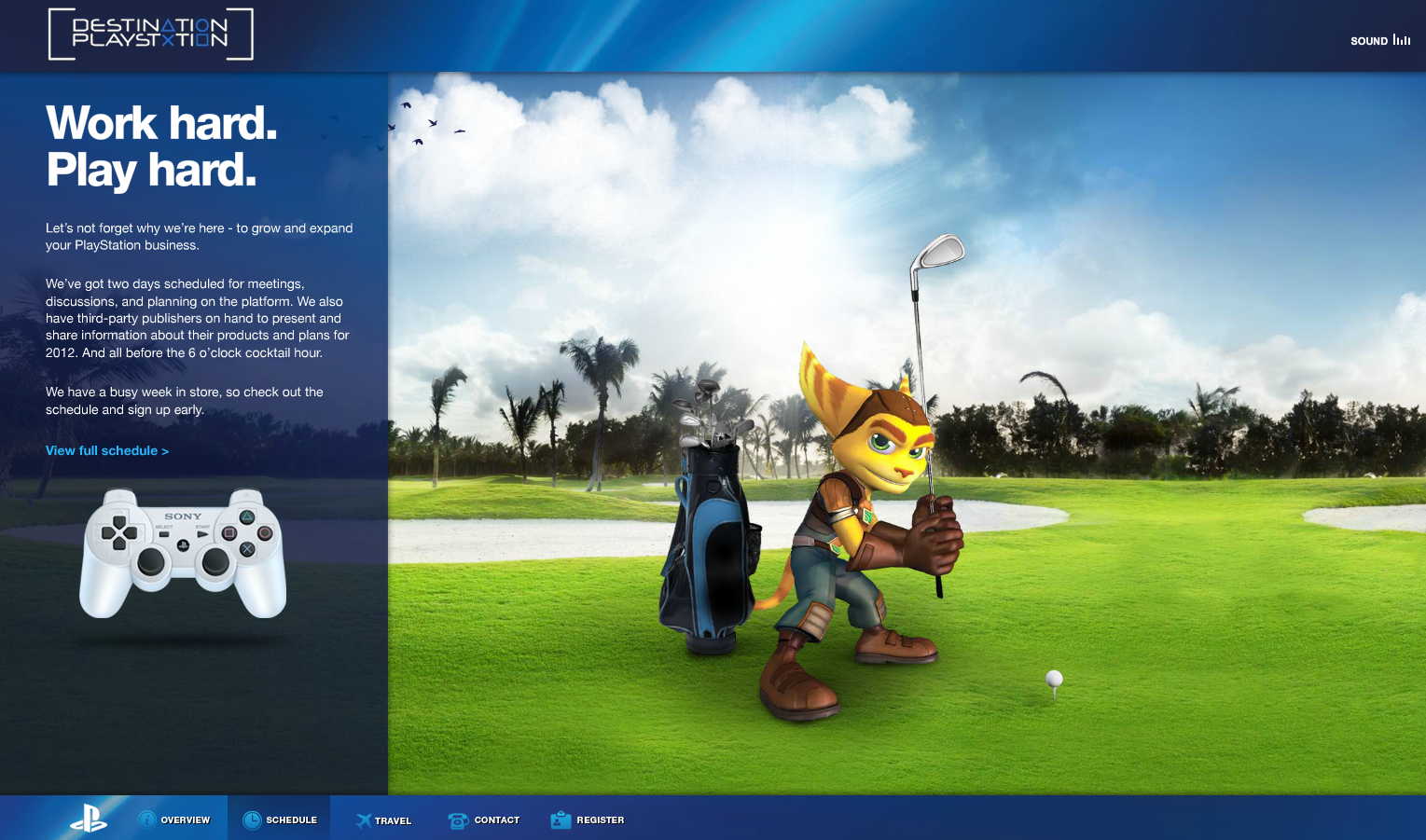Click the Travel airplane icon

click(x=363, y=820)
